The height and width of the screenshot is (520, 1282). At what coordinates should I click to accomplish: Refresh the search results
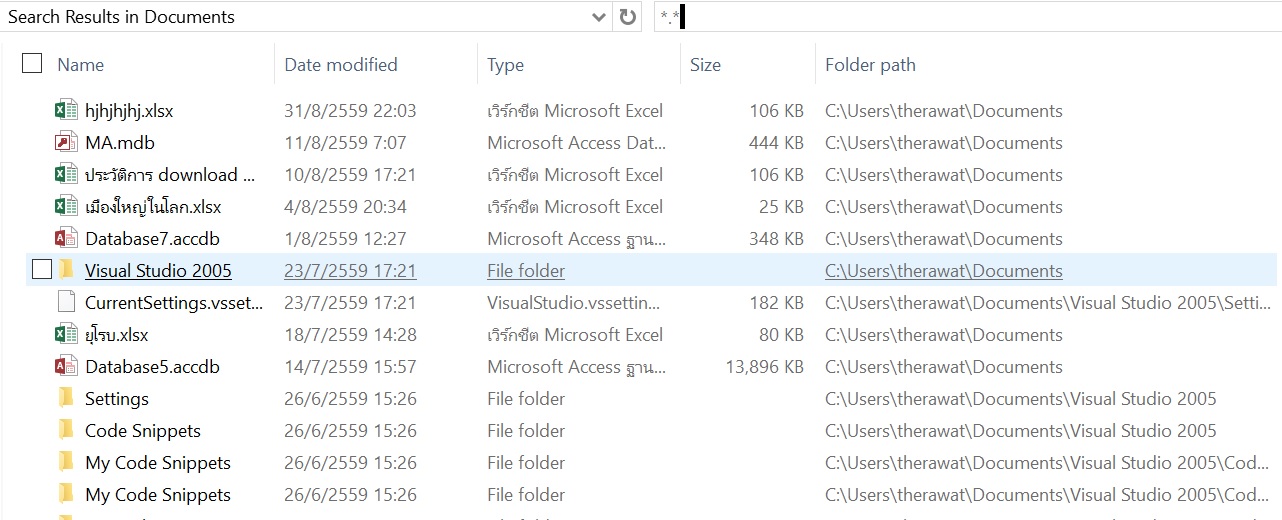coord(628,17)
